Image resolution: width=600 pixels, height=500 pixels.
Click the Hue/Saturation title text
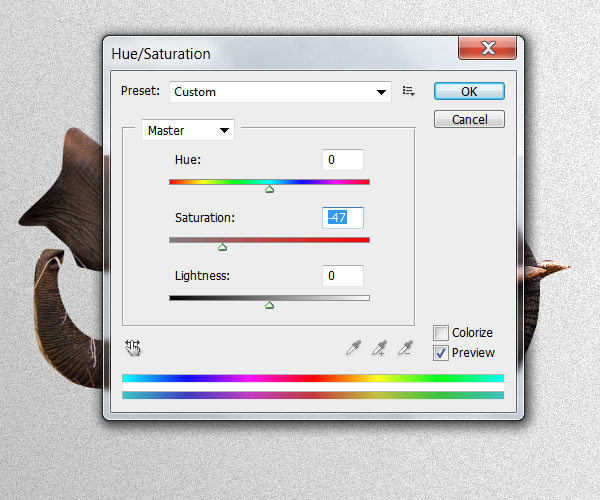click(161, 54)
